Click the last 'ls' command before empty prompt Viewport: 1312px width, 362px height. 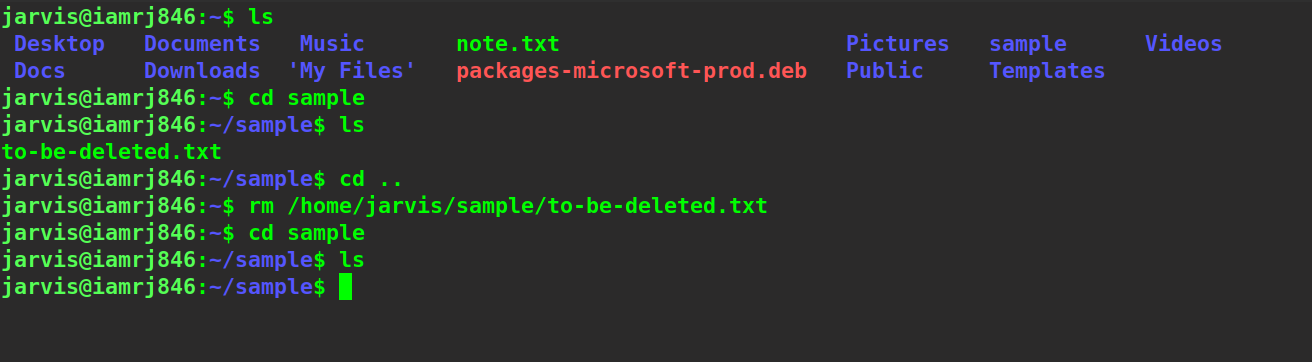pyautogui.click(x=352, y=260)
